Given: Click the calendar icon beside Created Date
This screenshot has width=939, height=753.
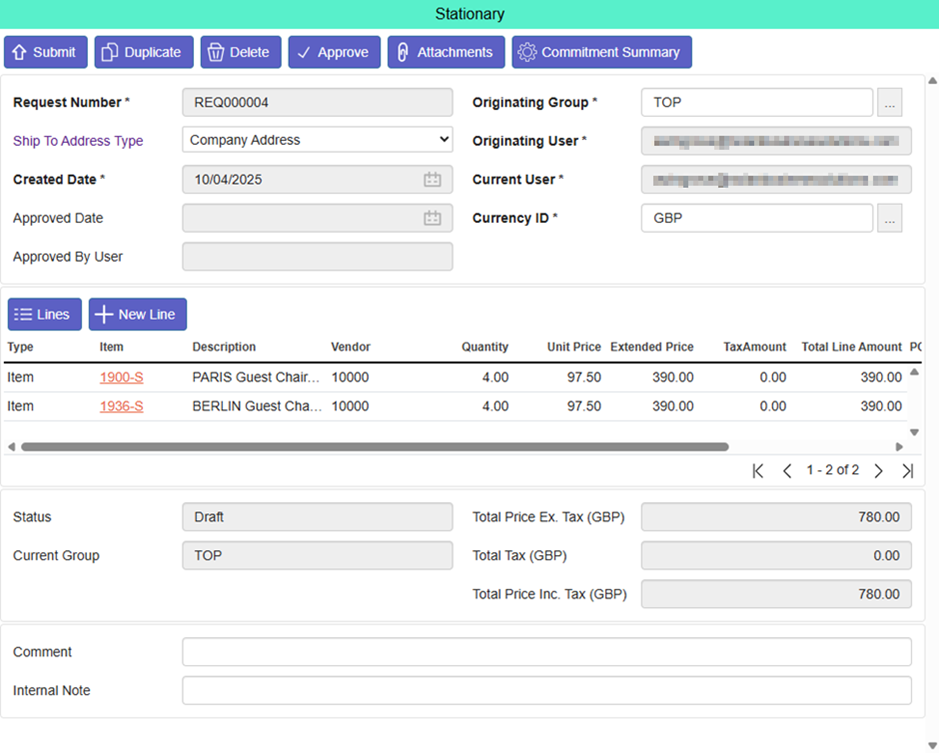Looking at the screenshot, I should (x=434, y=180).
